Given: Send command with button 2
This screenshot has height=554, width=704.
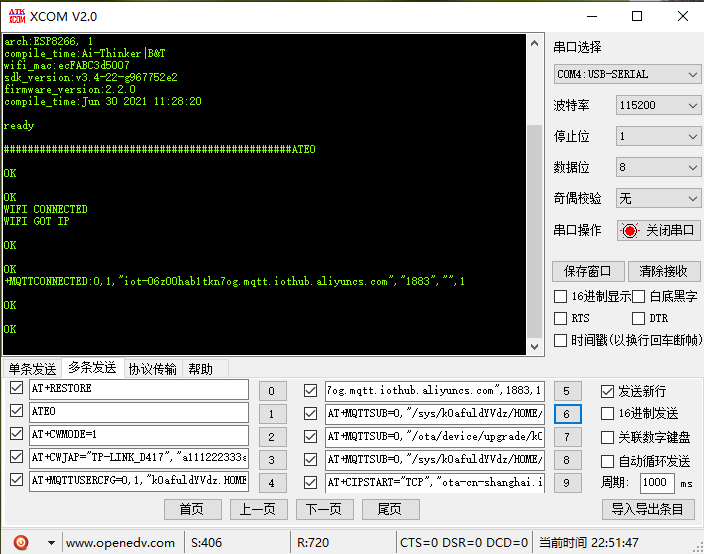Looking at the screenshot, I should coord(273,437).
